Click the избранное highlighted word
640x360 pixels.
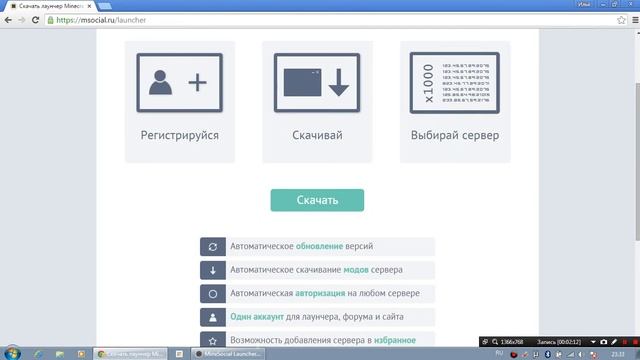(395, 340)
